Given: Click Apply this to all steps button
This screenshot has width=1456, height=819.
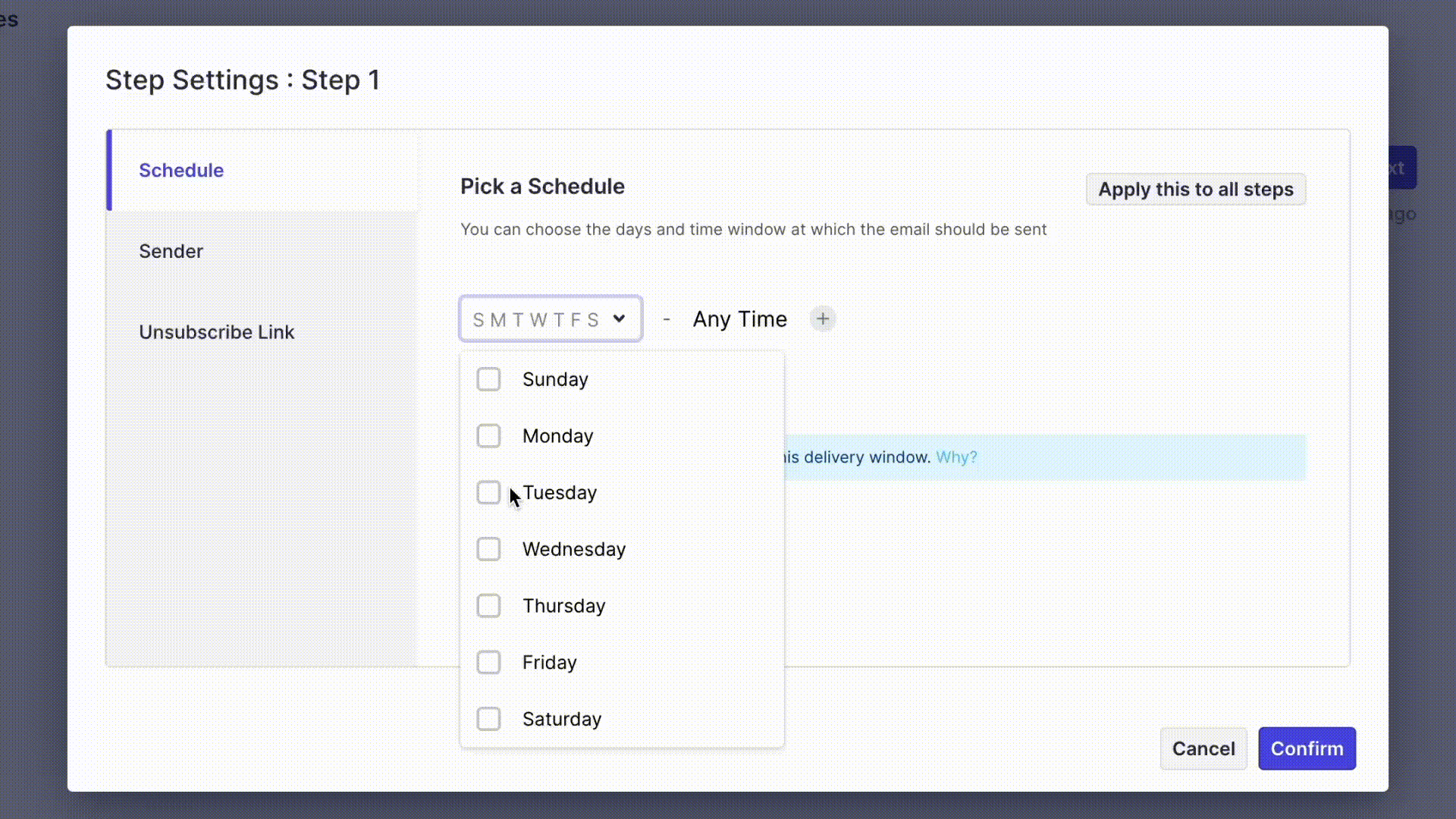Looking at the screenshot, I should coord(1196,190).
